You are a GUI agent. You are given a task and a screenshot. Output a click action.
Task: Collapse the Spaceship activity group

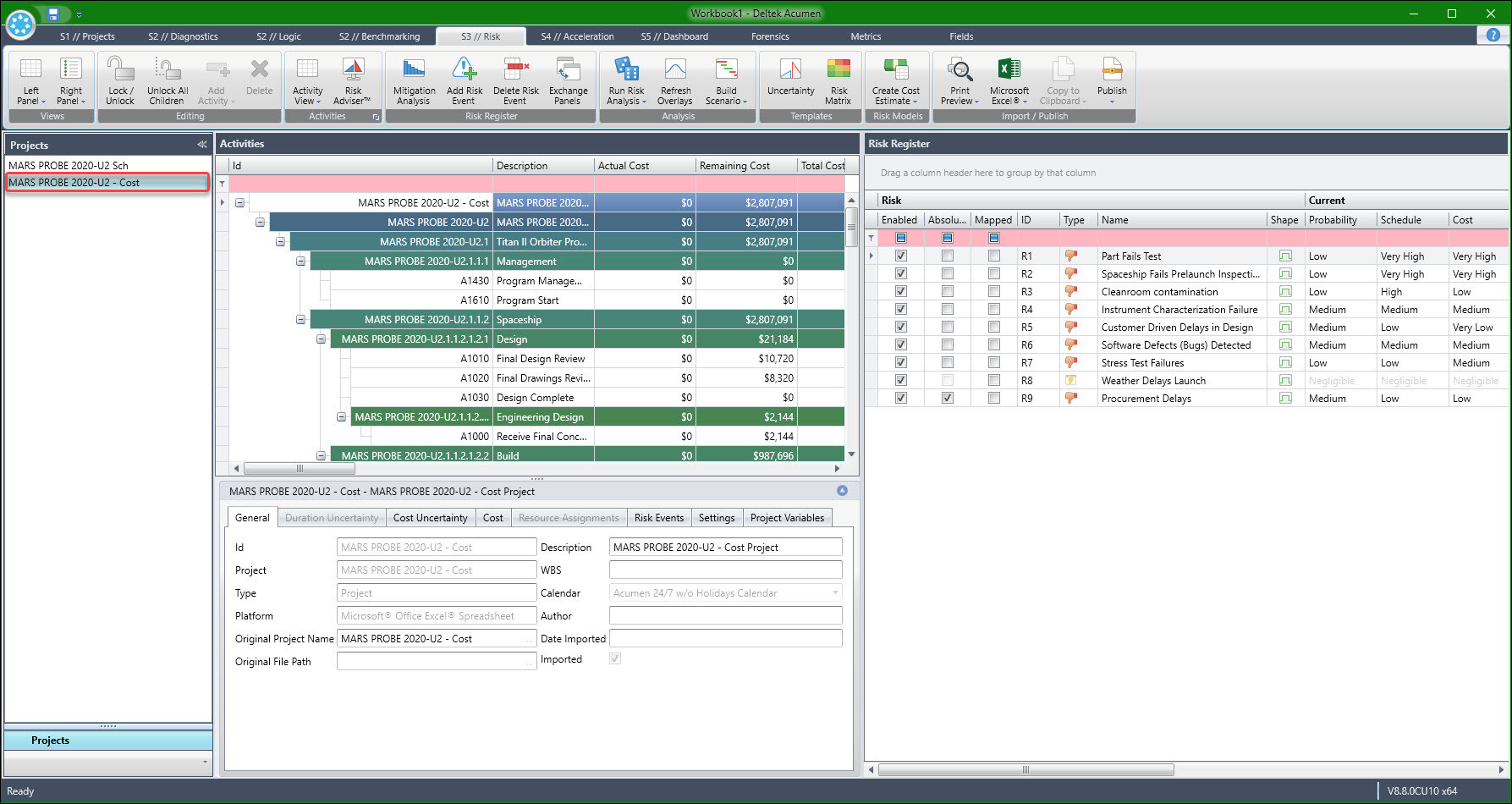coord(301,319)
